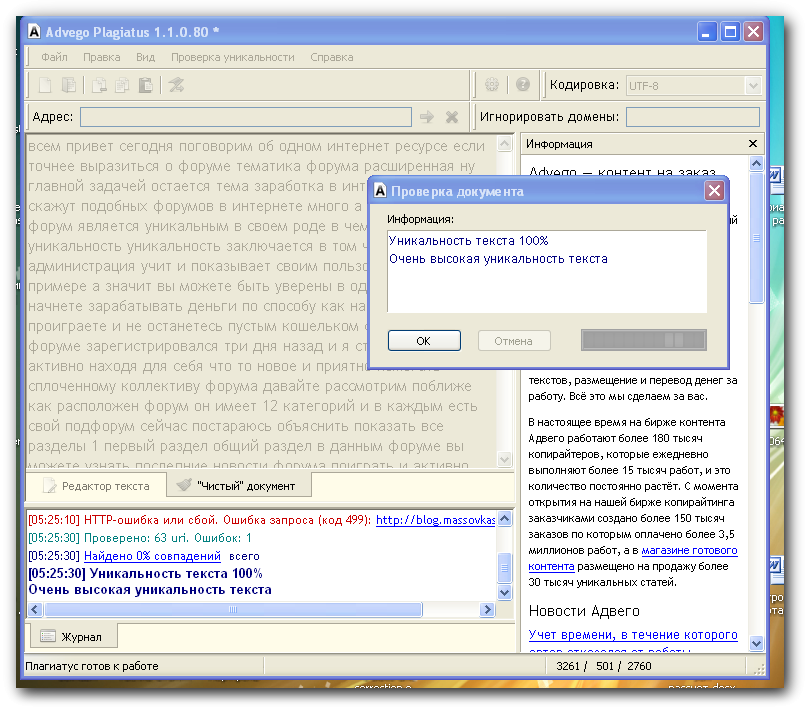Click the stop X icon beside address
The width and height of the screenshot is (808, 712).
[452, 117]
